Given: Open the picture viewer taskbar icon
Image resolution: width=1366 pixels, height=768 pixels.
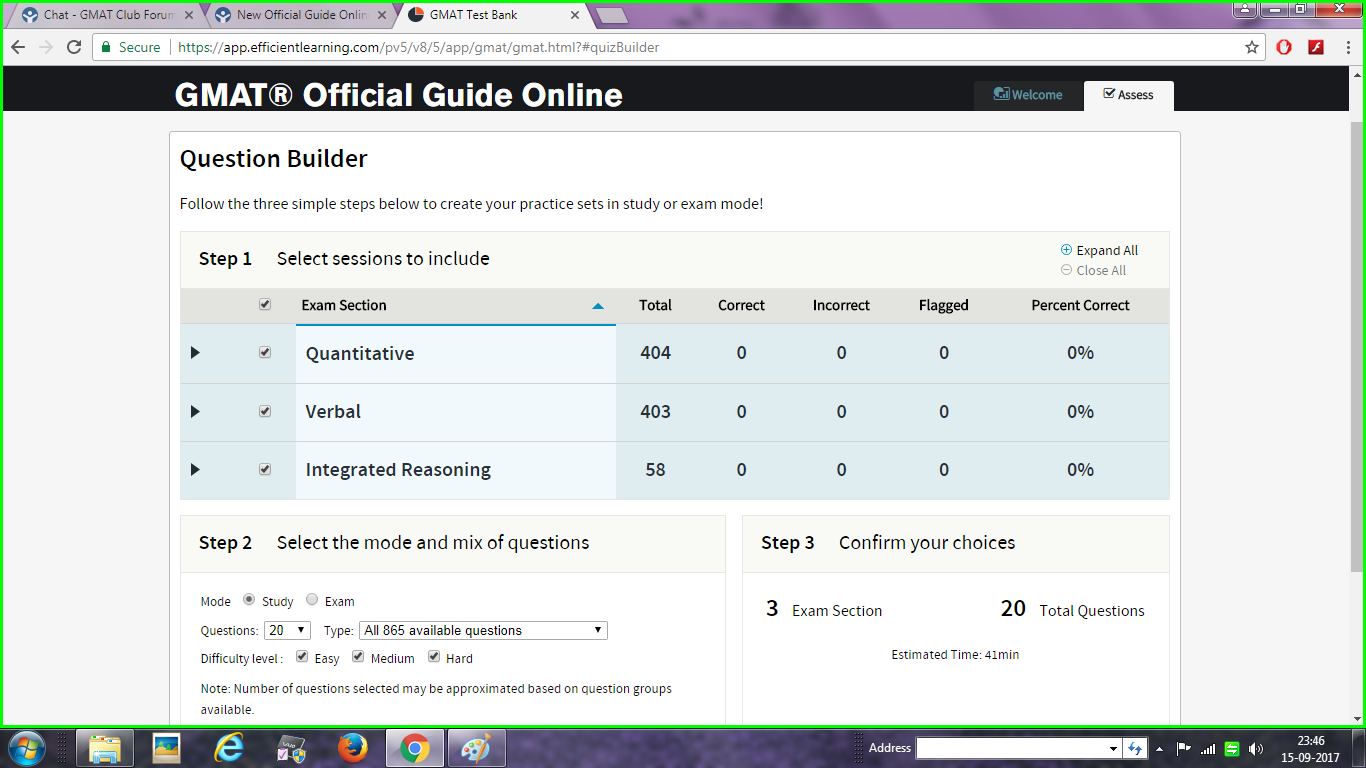Looking at the screenshot, I should (166, 748).
